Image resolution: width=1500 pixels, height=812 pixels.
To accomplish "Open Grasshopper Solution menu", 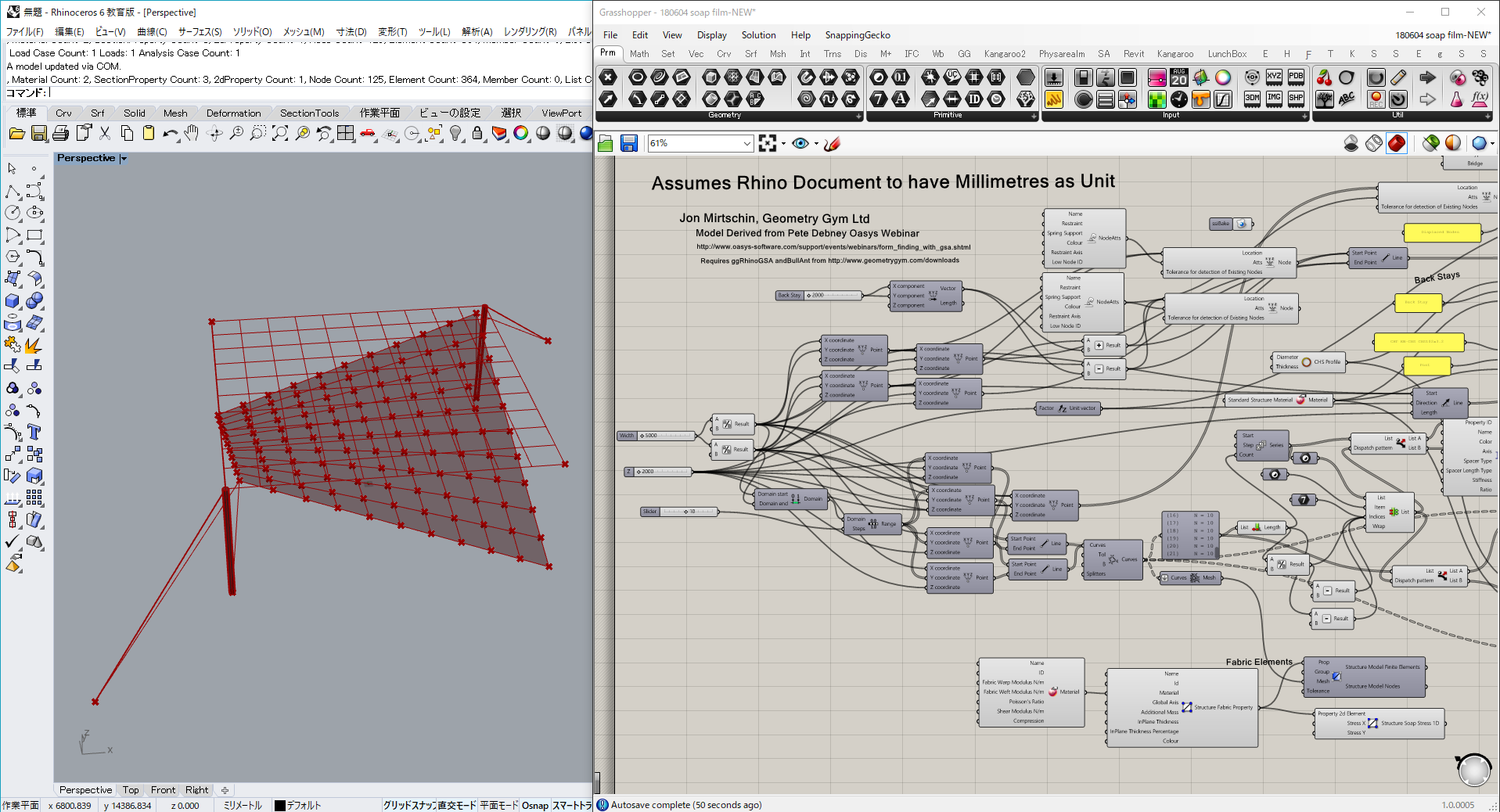I will (x=758, y=35).
